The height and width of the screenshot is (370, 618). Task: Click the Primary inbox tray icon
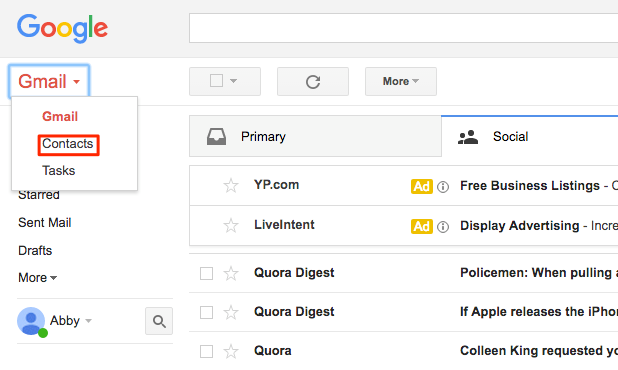click(216, 137)
